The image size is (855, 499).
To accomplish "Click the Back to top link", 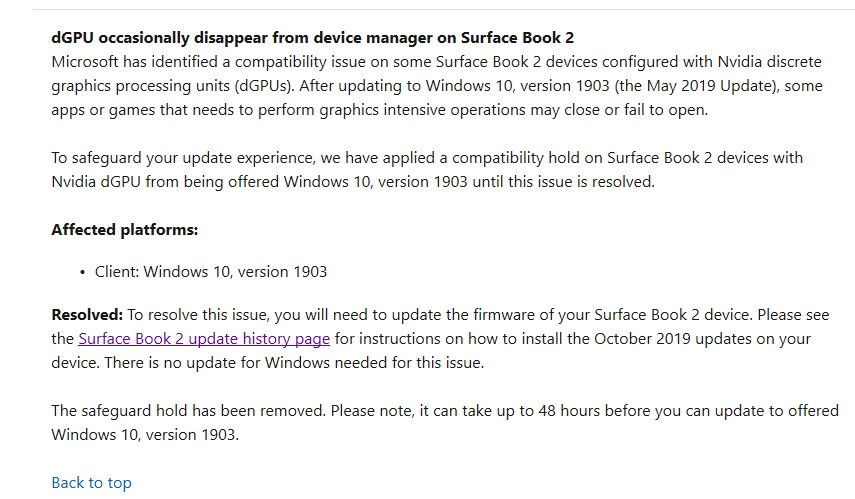I will tap(92, 483).
